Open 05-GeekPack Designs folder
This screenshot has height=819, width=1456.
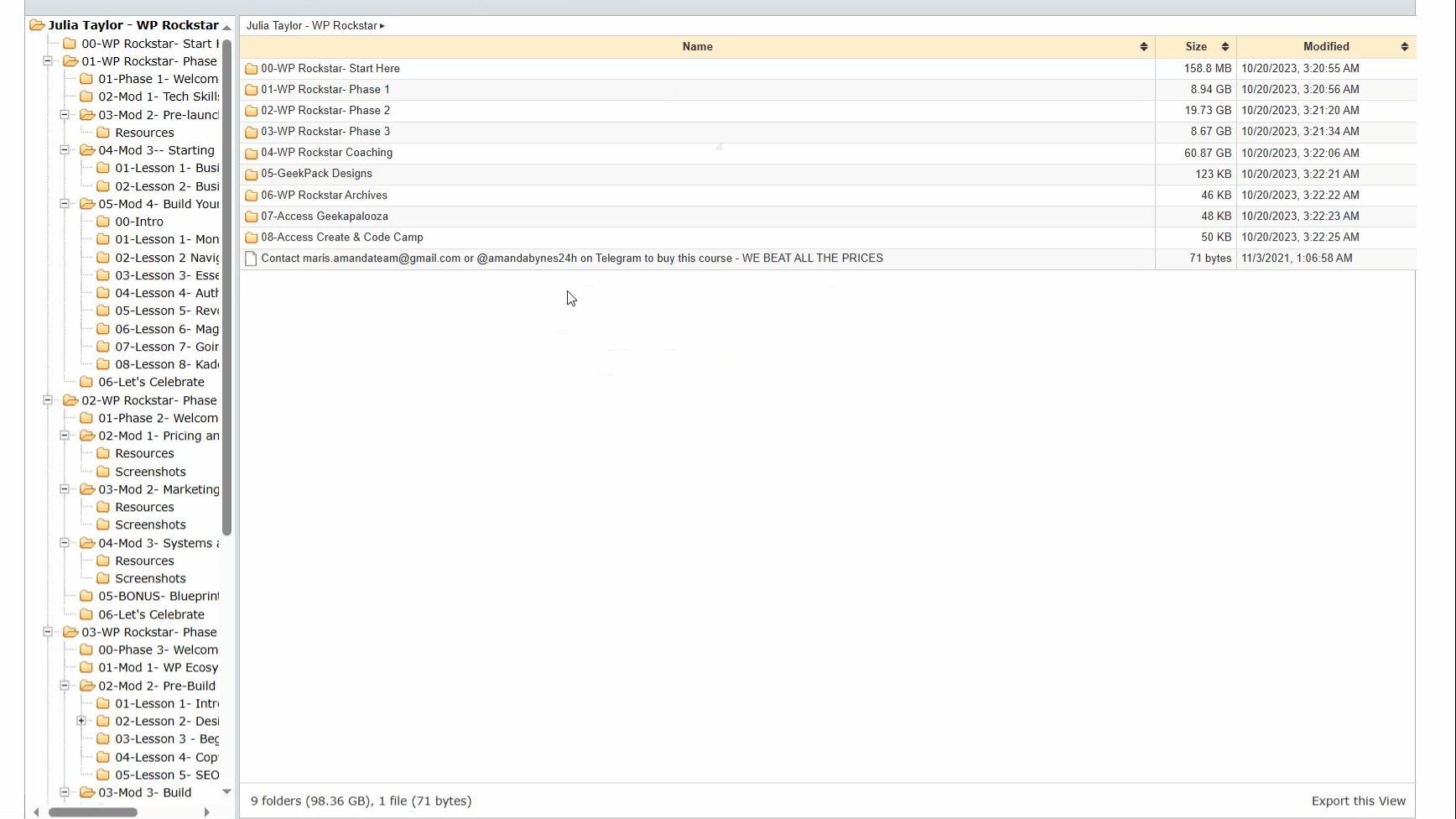[x=316, y=174]
